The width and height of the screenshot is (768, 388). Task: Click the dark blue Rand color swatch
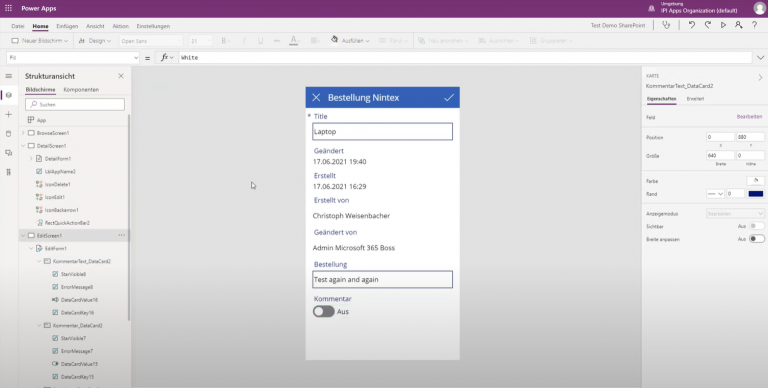756,194
